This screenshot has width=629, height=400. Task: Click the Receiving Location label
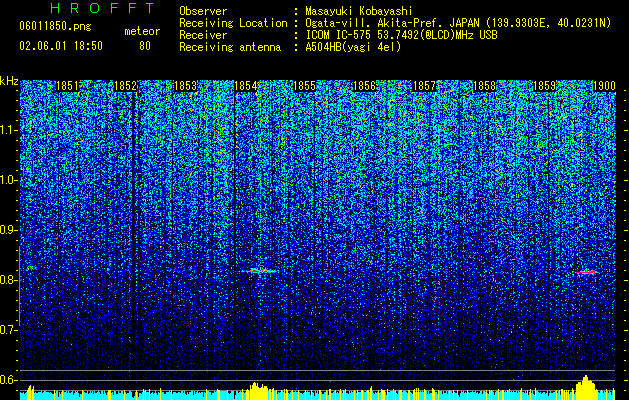coord(233,23)
